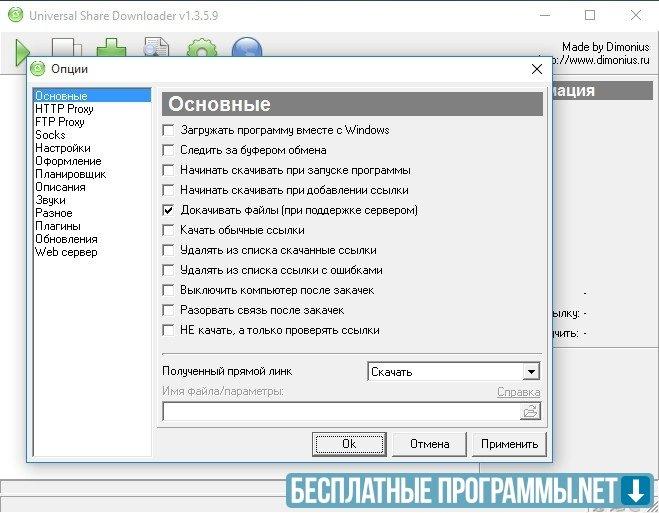Open the Справка help link
This screenshot has height=513, width=659.
click(519, 392)
